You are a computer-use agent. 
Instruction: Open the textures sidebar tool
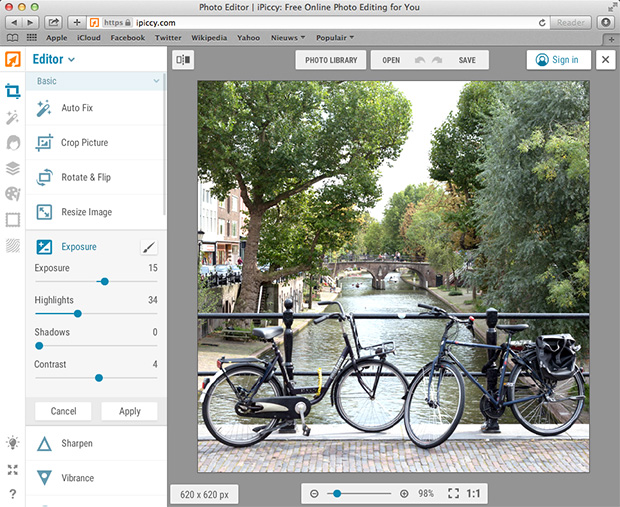(13, 246)
